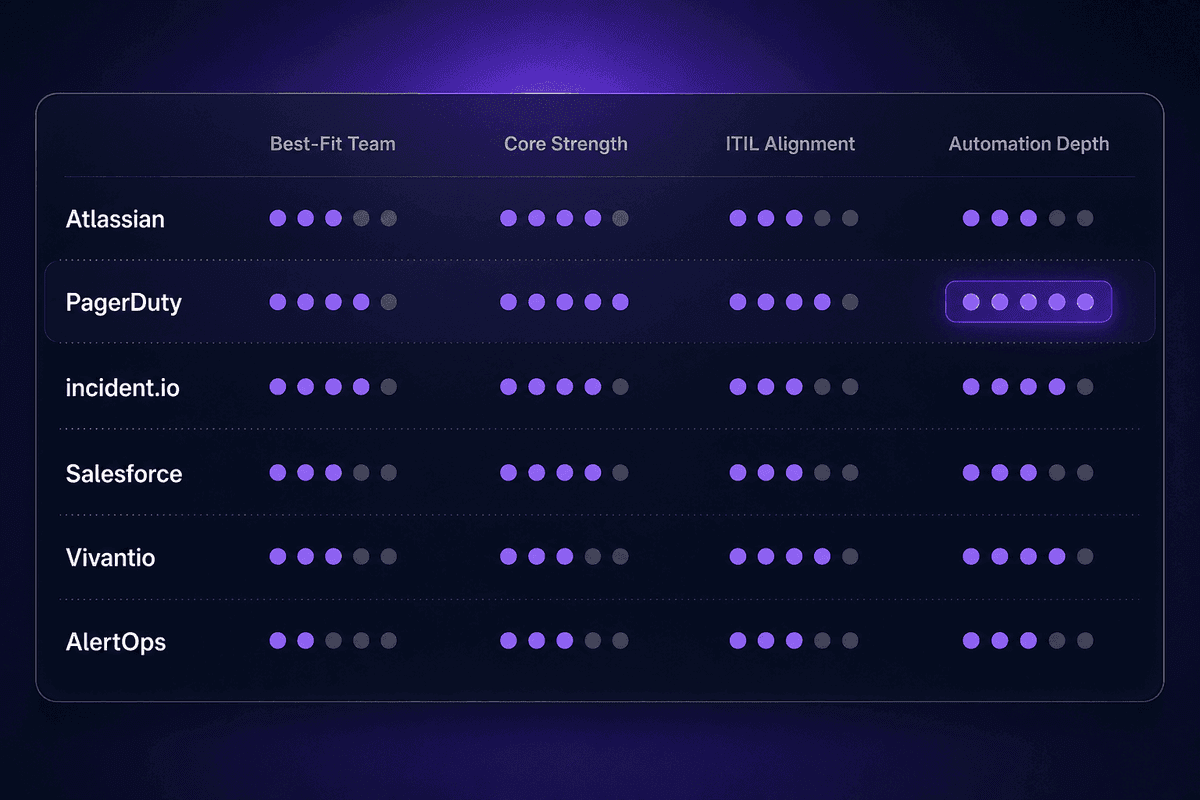1200x800 pixels.
Task: Click AlertOps' Best-Fit Team dot rating
Action: (x=333, y=641)
